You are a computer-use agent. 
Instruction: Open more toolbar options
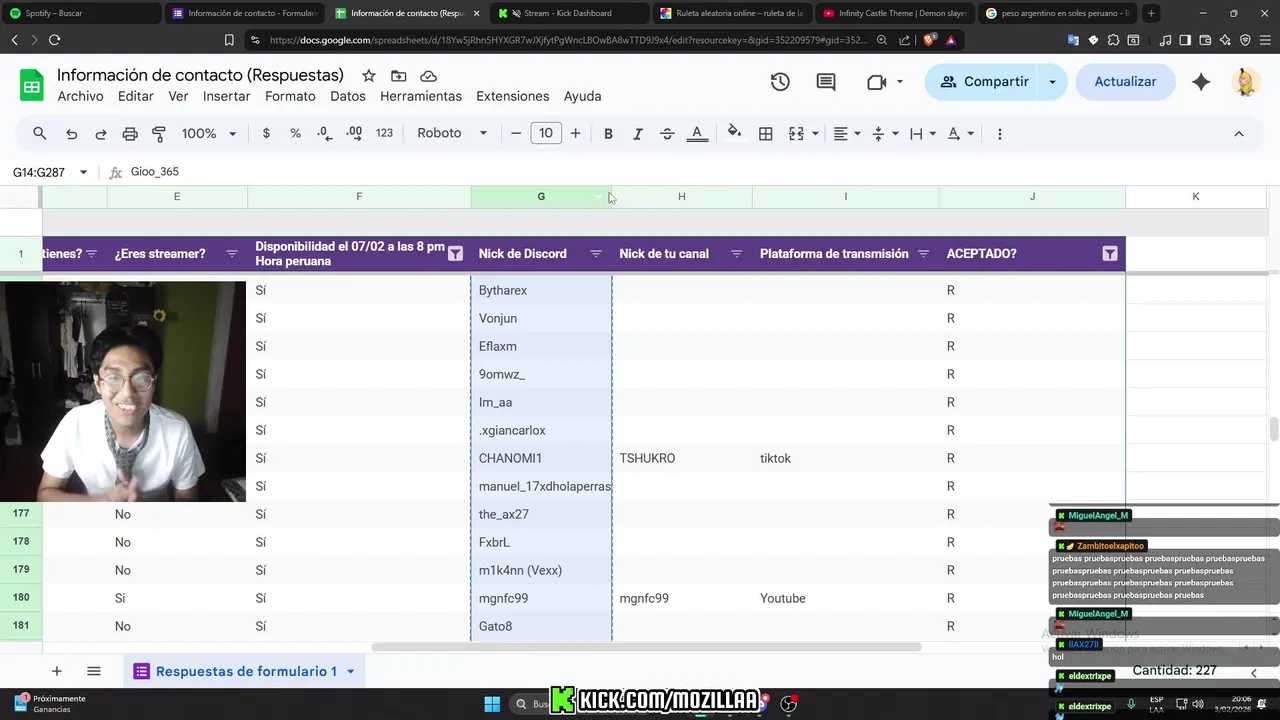click(x=999, y=133)
